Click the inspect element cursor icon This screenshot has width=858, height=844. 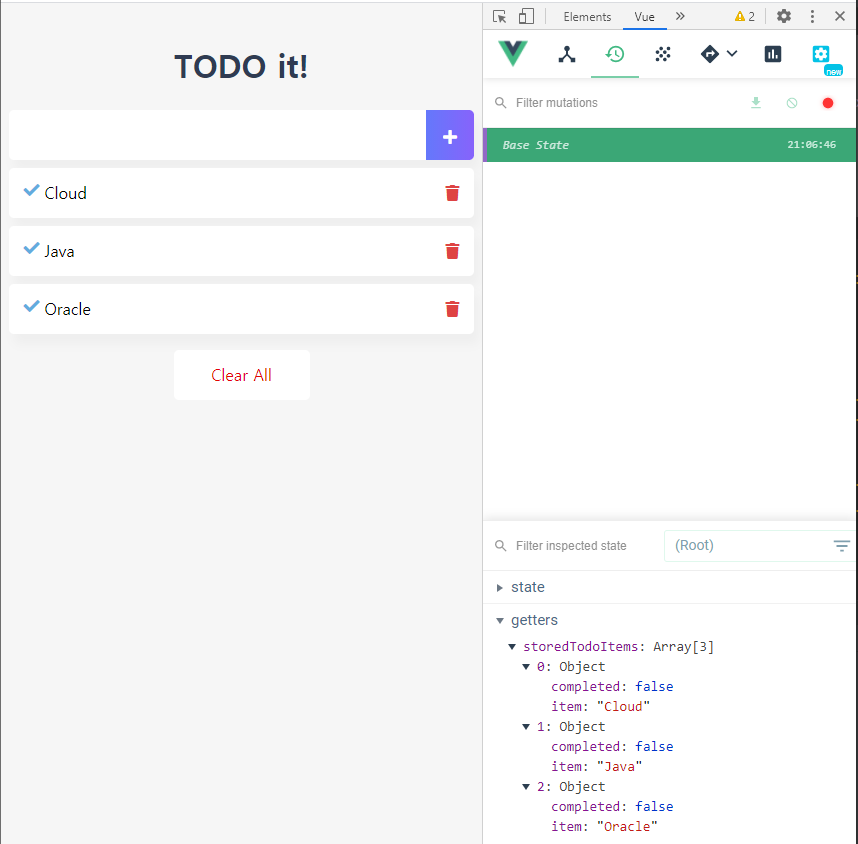[499, 16]
